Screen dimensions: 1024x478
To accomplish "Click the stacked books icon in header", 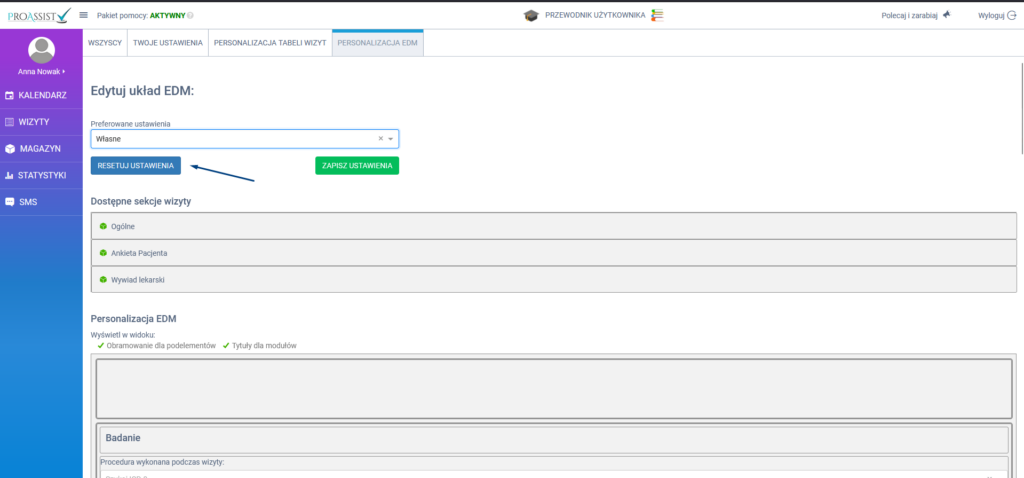I will pos(657,15).
